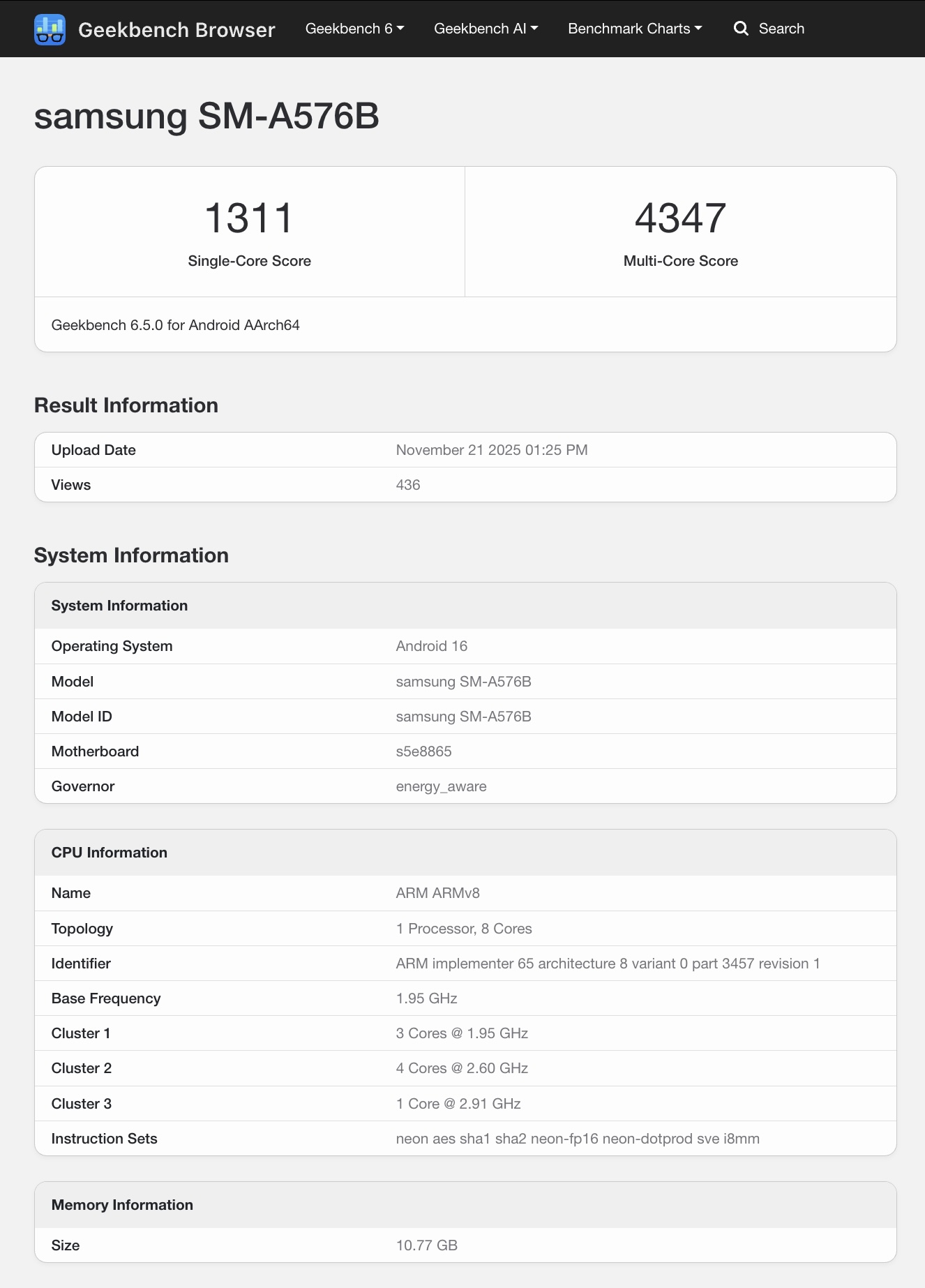Click Geekbench 6.5.0 for Android AArch64 text
The width and height of the screenshot is (925, 1288).
click(175, 325)
